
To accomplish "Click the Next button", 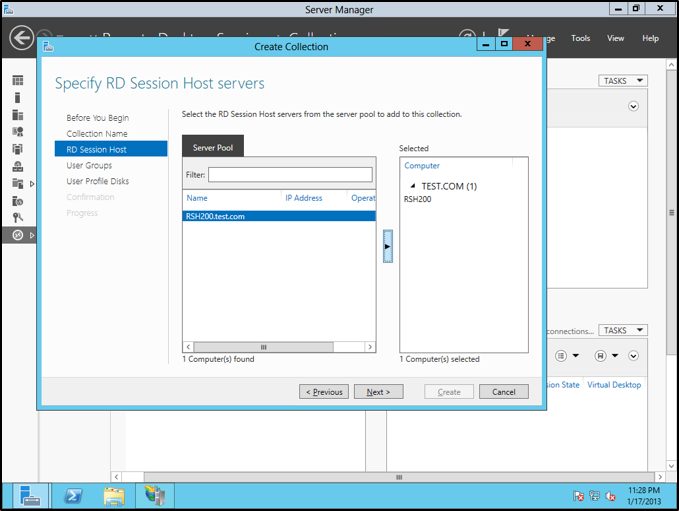I will (378, 392).
